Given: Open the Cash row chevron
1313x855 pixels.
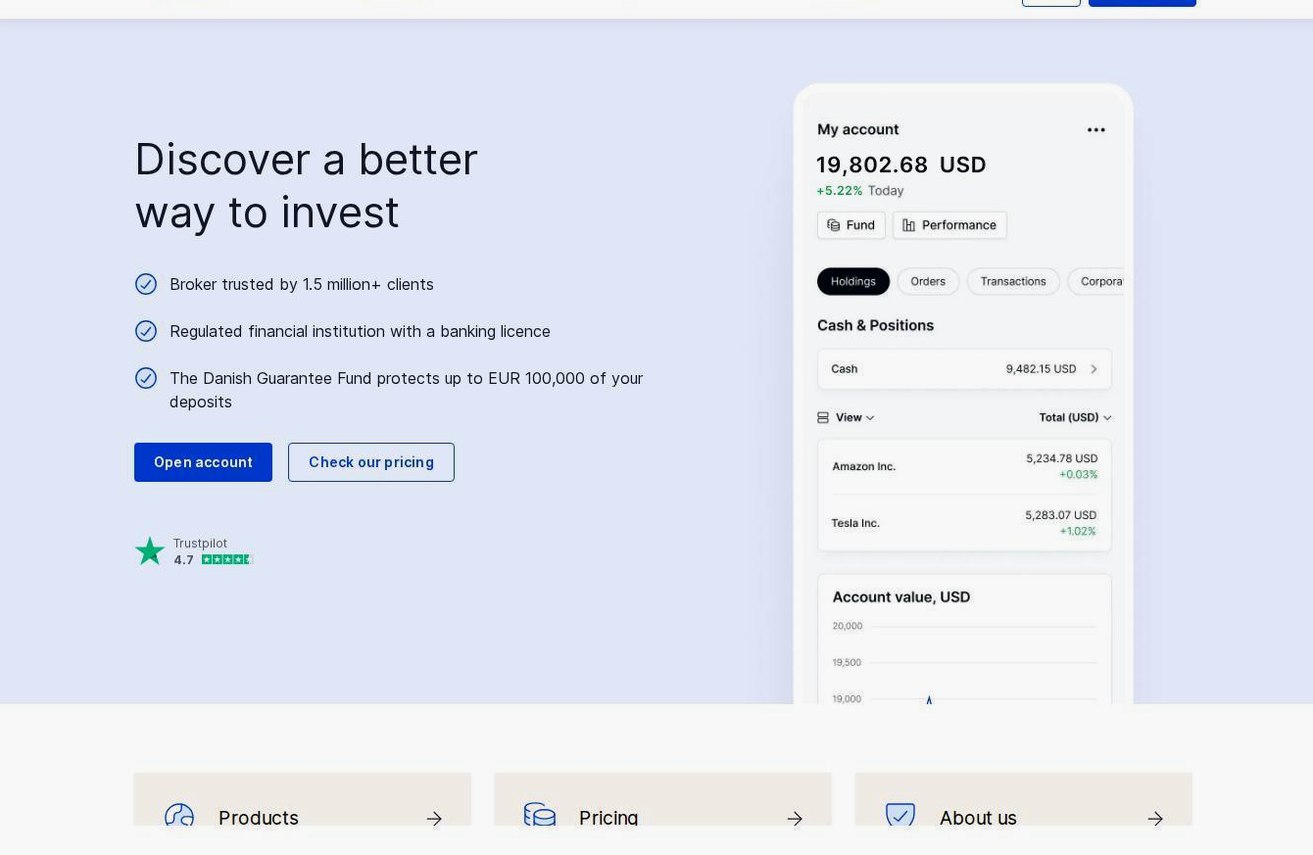Looking at the screenshot, I should (1094, 369).
